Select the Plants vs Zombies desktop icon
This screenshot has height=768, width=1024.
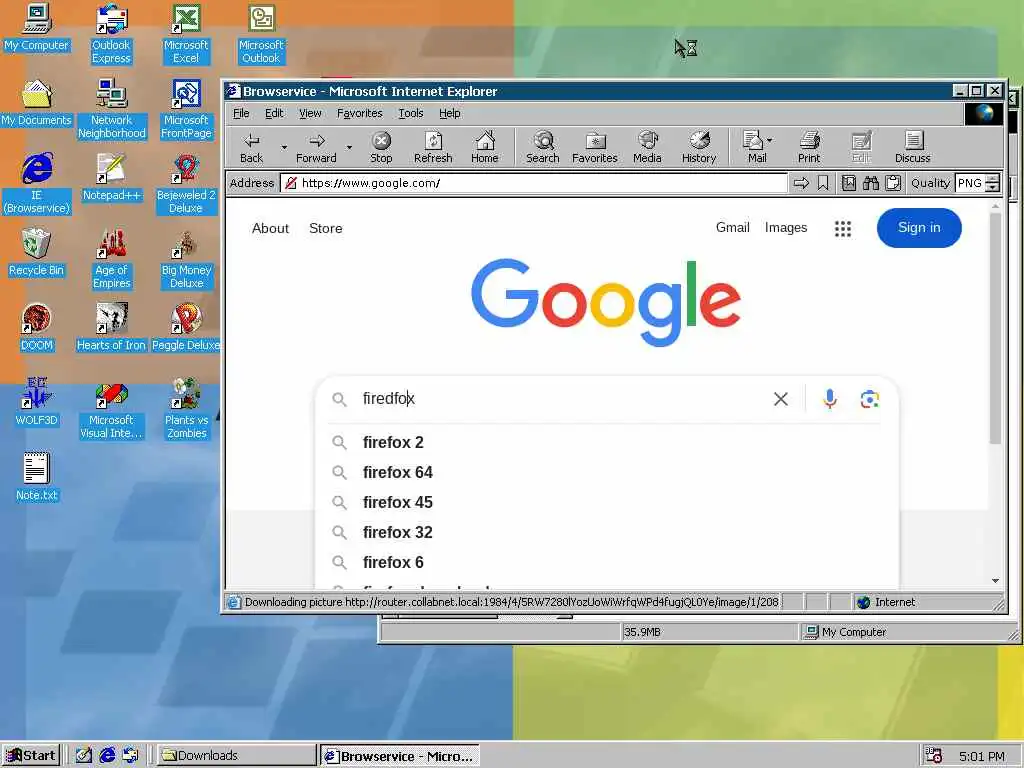pyautogui.click(x=186, y=409)
